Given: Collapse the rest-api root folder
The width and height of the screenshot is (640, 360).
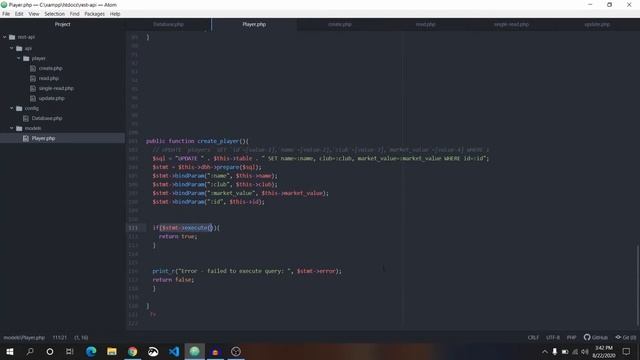Looking at the screenshot, I should click(x=5, y=37).
